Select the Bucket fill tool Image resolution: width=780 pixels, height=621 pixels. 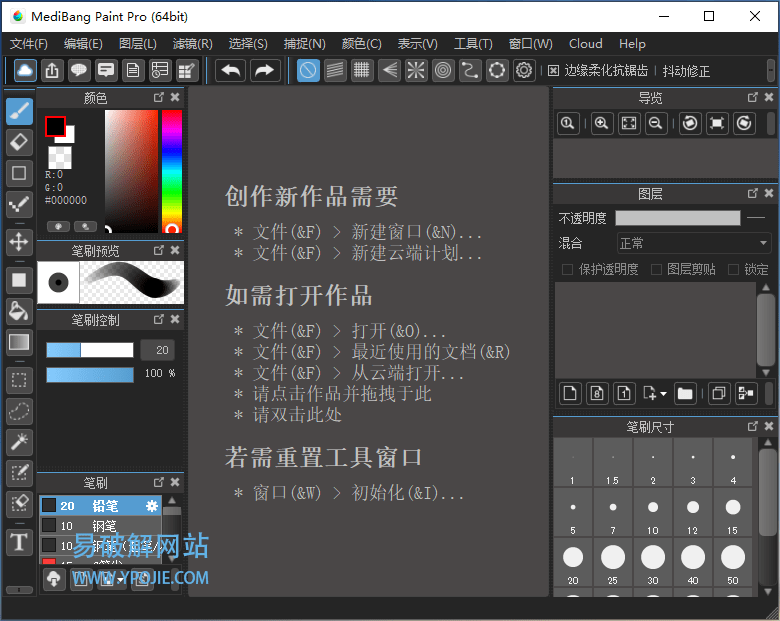pyautogui.click(x=19, y=311)
